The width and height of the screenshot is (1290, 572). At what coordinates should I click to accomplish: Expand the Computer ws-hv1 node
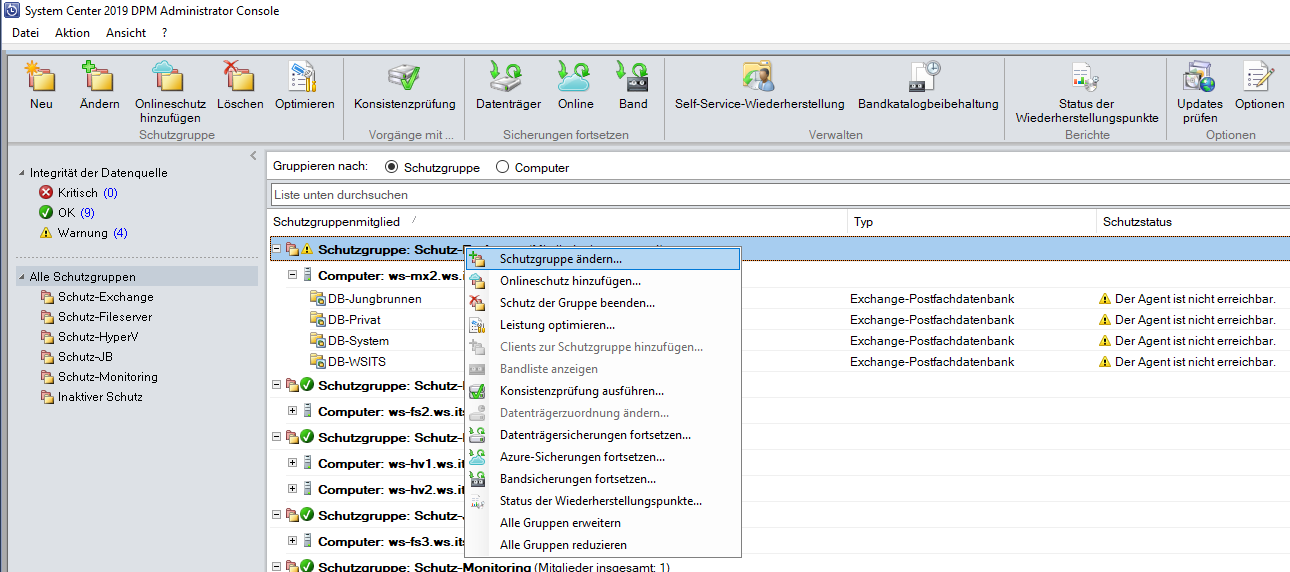point(293,463)
